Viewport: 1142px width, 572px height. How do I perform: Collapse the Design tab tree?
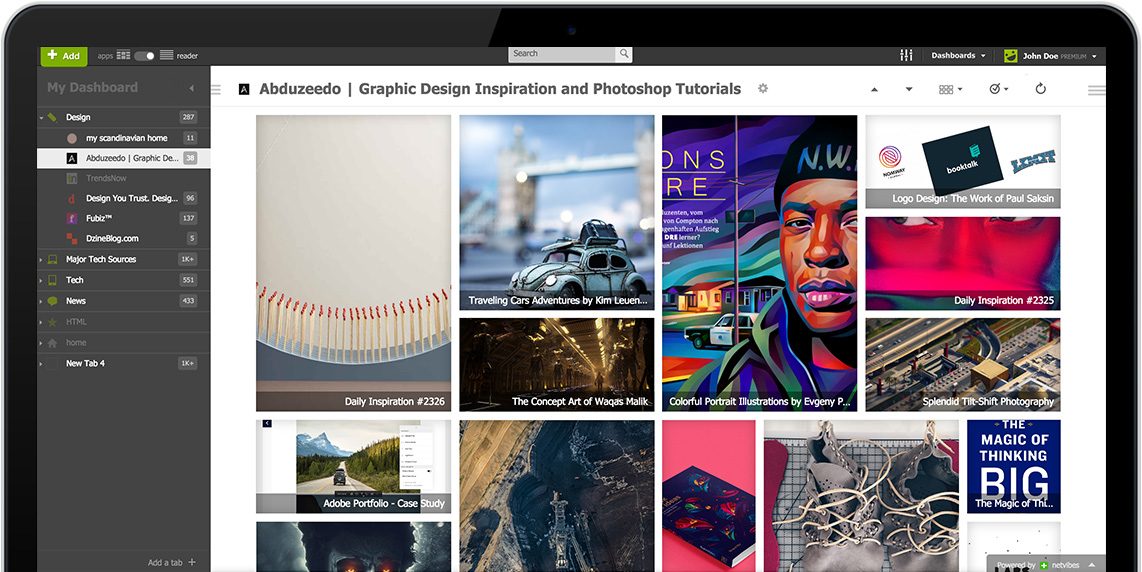click(x=42, y=118)
